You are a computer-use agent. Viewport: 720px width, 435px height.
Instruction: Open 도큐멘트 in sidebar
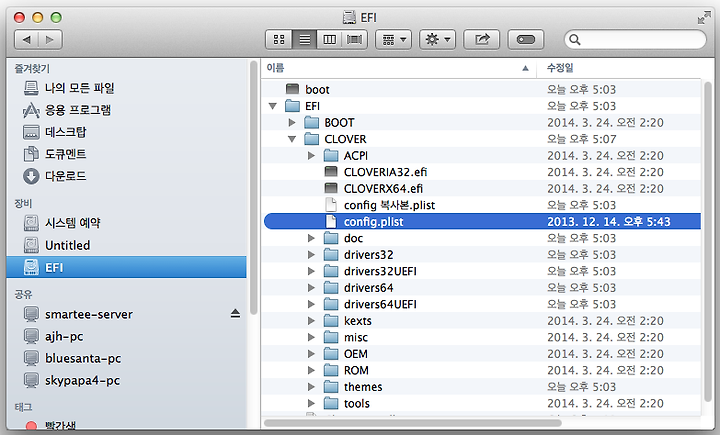point(126,154)
